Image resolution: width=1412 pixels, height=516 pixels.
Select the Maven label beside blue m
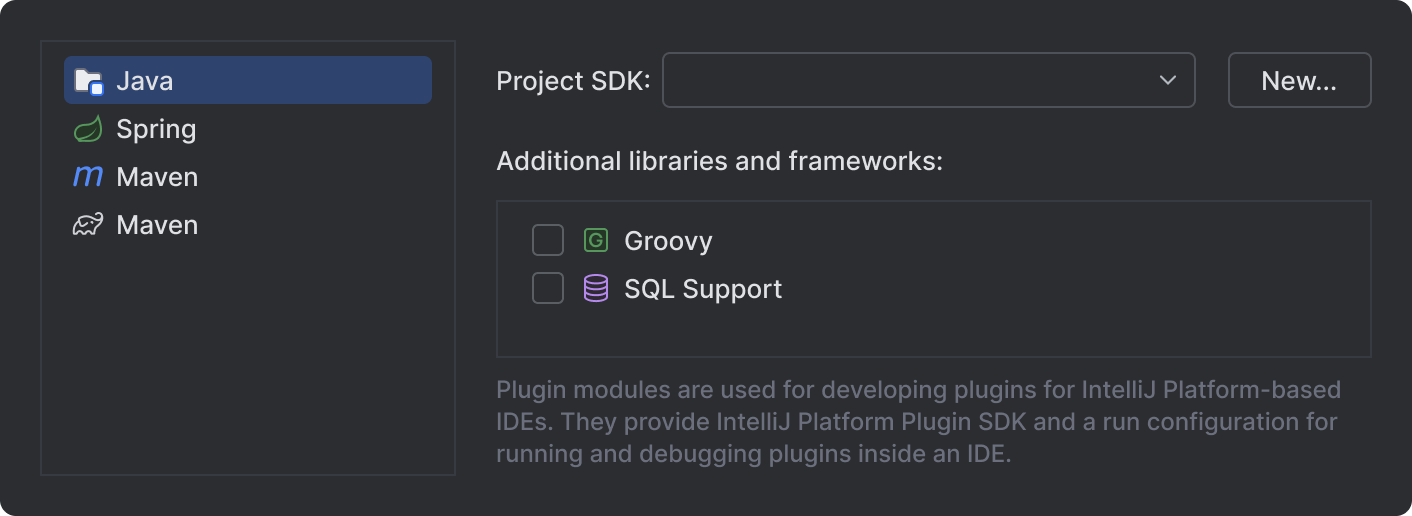(157, 177)
